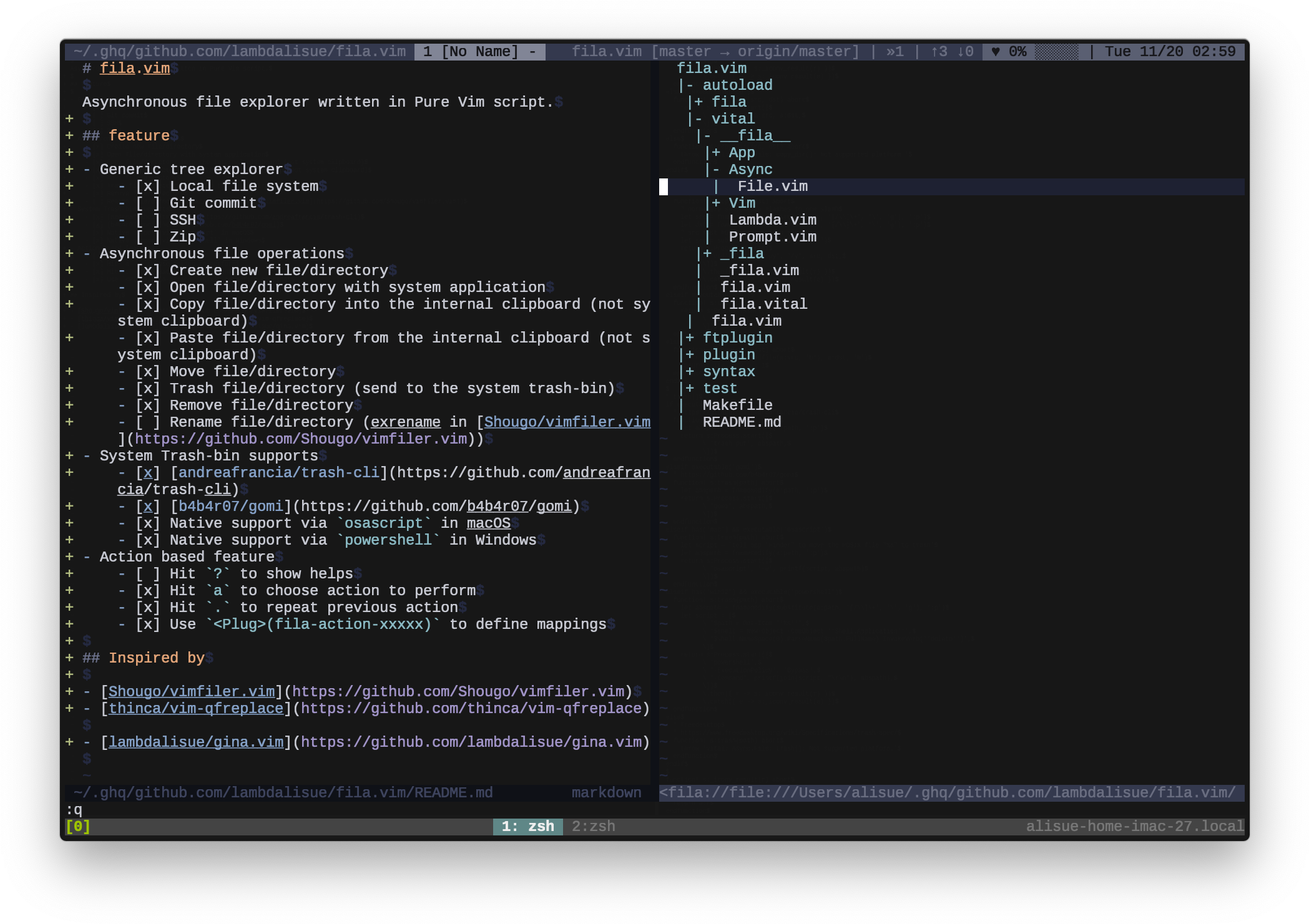Select File.vim in the tree
Image resolution: width=1309 pixels, height=924 pixels.
pyautogui.click(x=772, y=186)
